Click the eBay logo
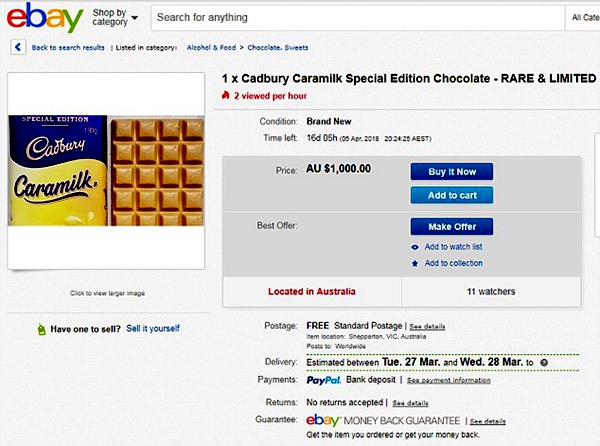The image size is (600, 446). [44, 18]
